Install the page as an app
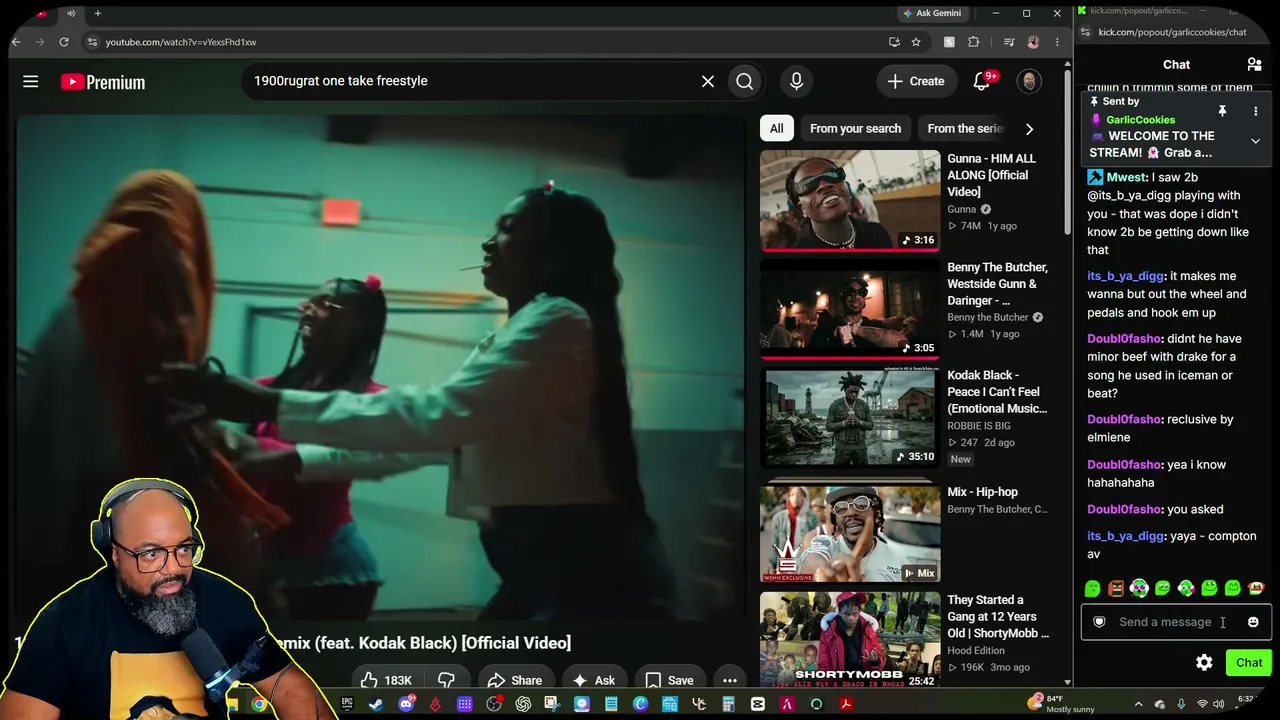 894,42
